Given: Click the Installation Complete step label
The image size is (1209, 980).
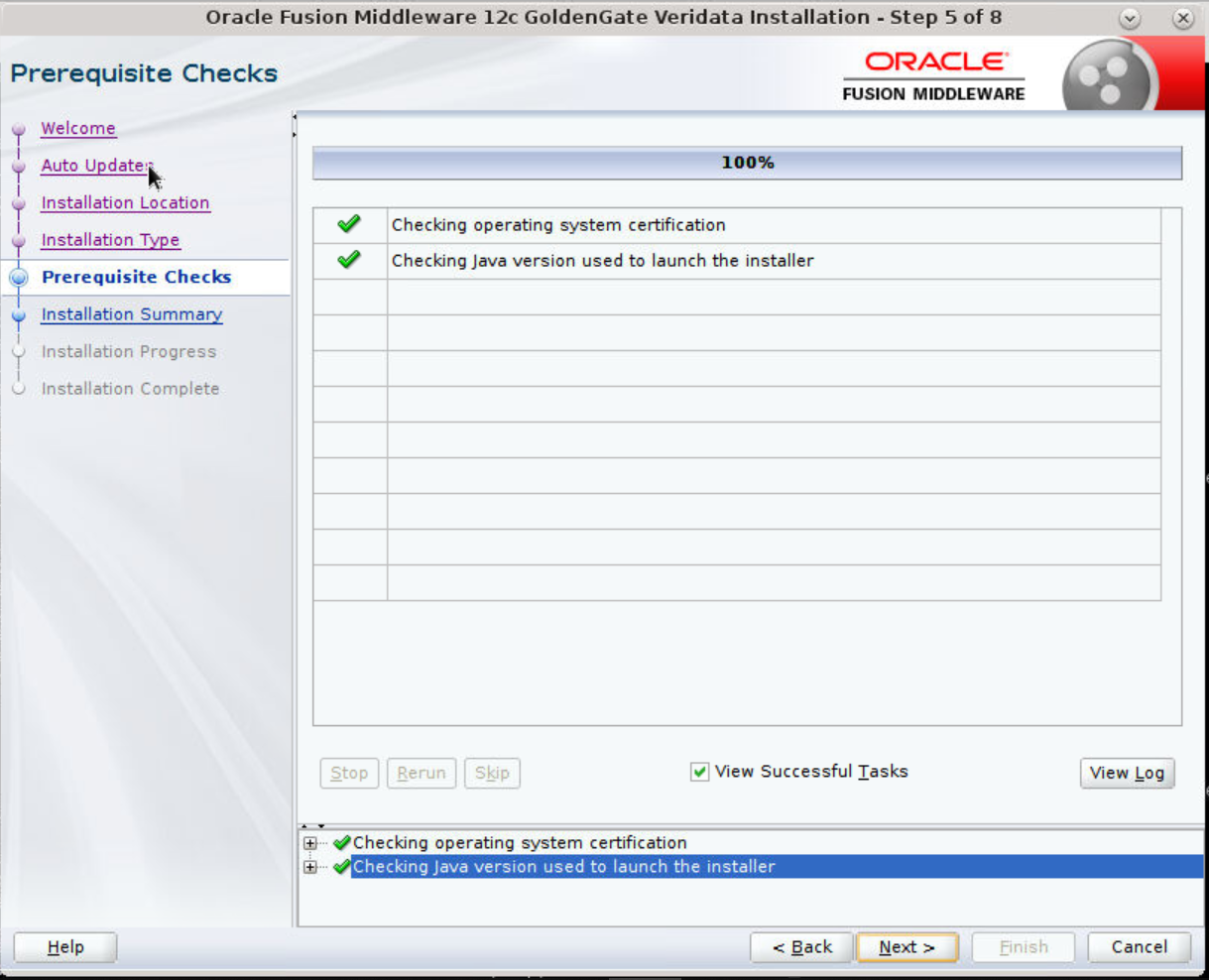Looking at the screenshot, I should click(131, 389).
